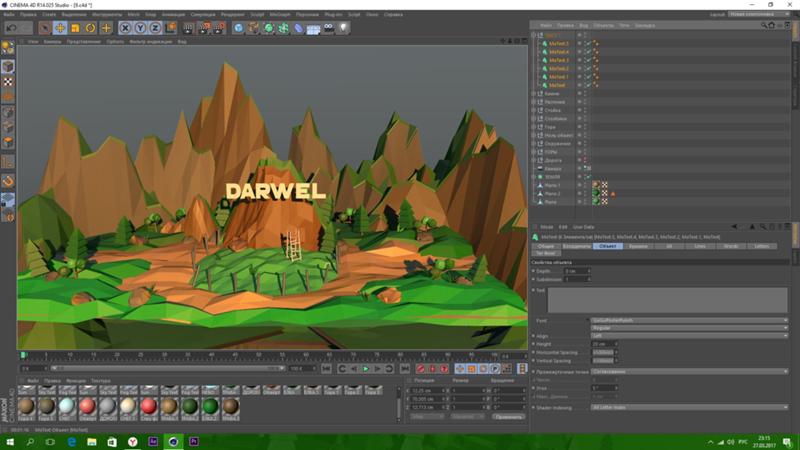Expand the Столбики group
800x450 pixels.
[534, 119]
